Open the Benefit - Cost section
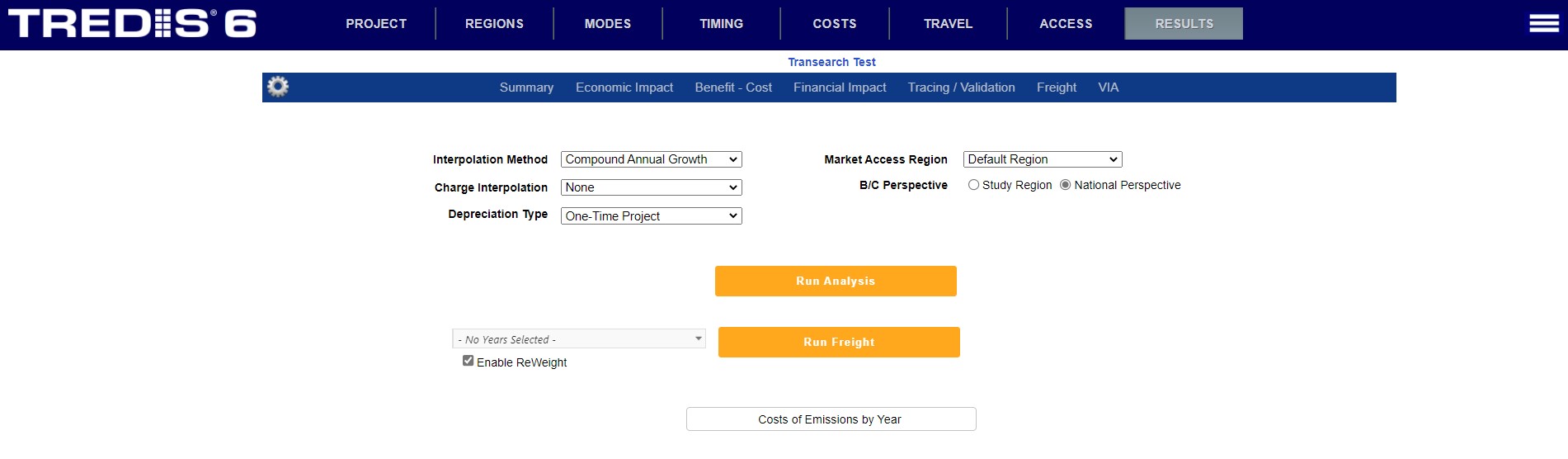1568x459 pixels. pos(733,88)
